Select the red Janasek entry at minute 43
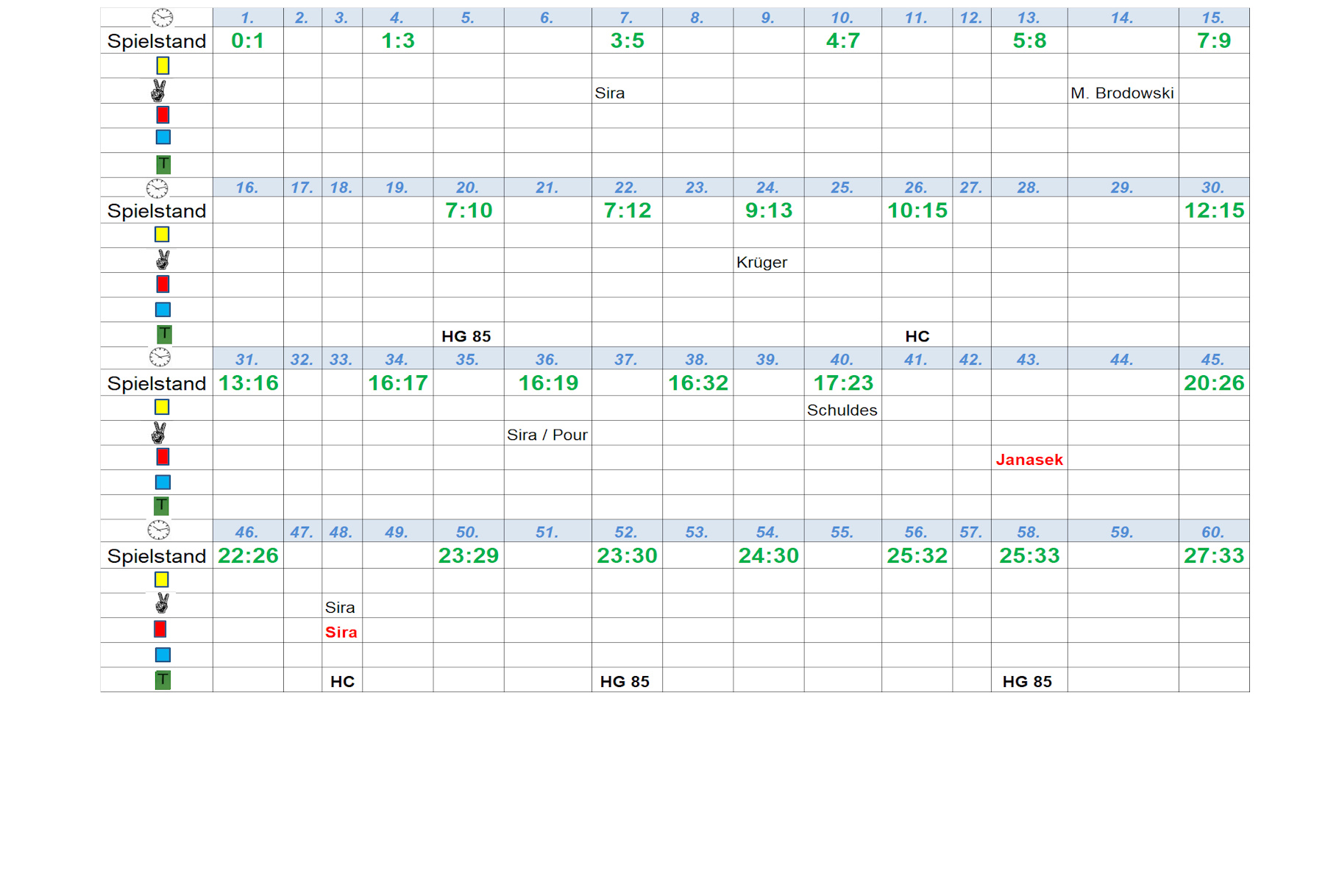The width and height of the screenshot is (1339, 896). coord(1029,460)
